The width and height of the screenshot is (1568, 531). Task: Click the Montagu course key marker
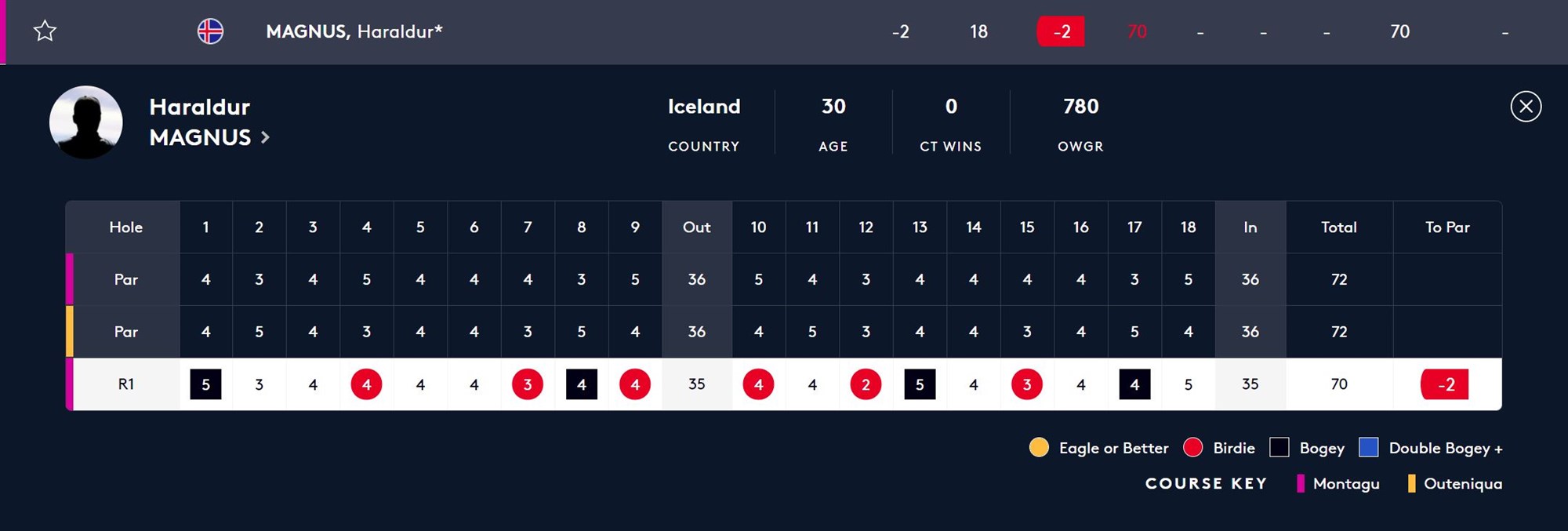pos(1301,483)
